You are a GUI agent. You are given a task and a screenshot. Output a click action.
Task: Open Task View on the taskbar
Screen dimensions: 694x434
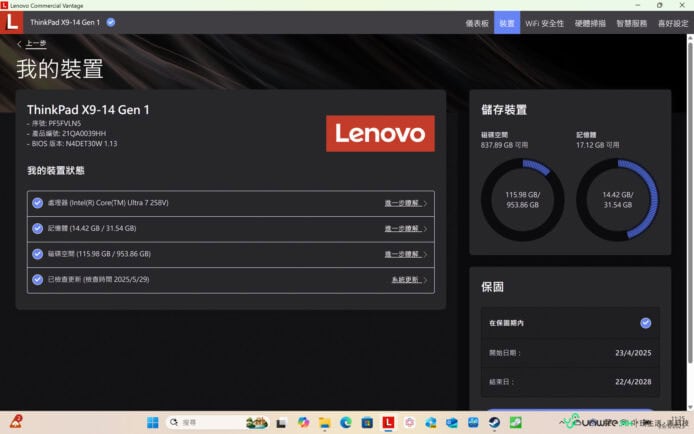click(281, 423)
